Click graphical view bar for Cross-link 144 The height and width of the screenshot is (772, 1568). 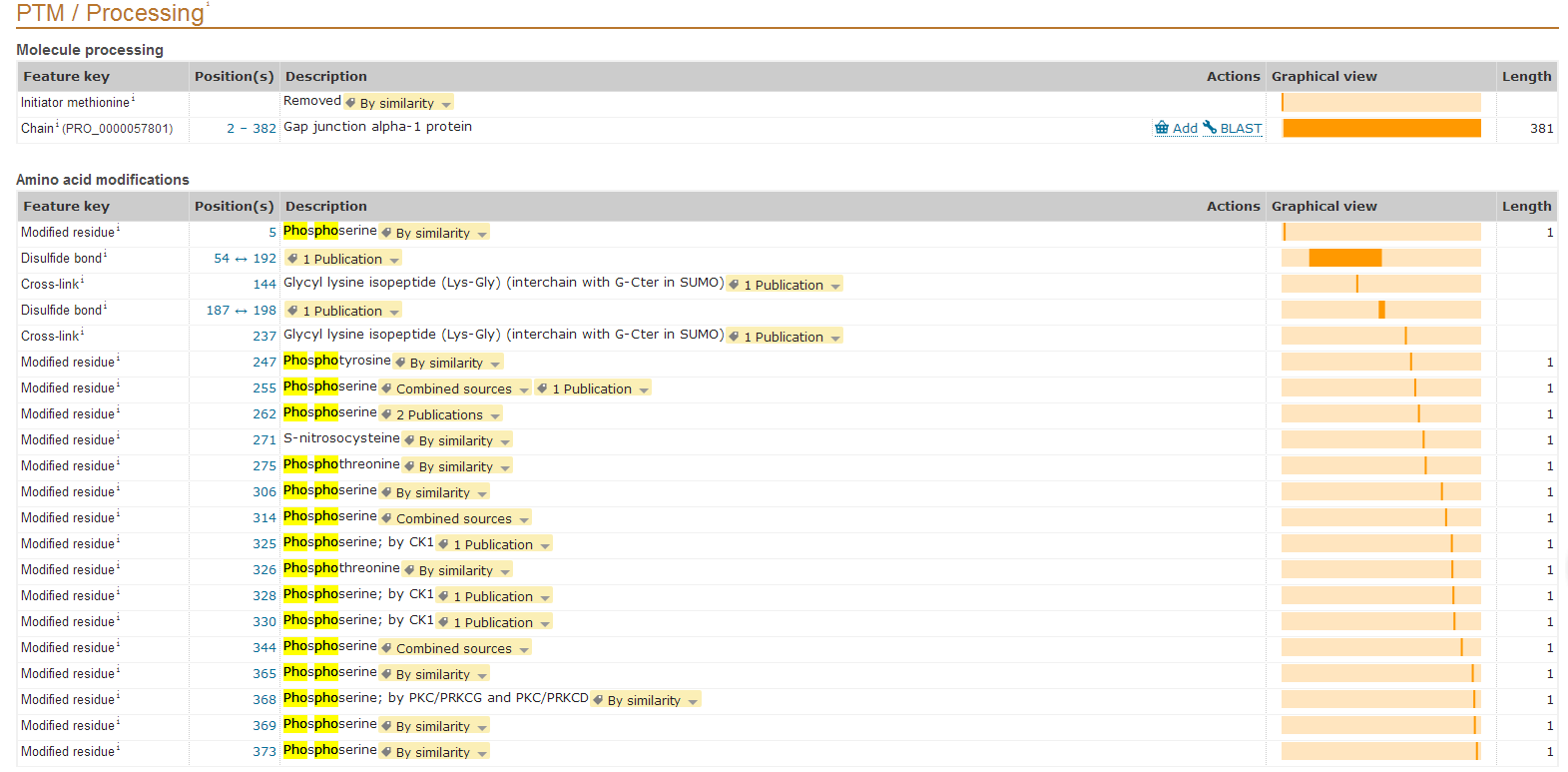coord(1381,284)
